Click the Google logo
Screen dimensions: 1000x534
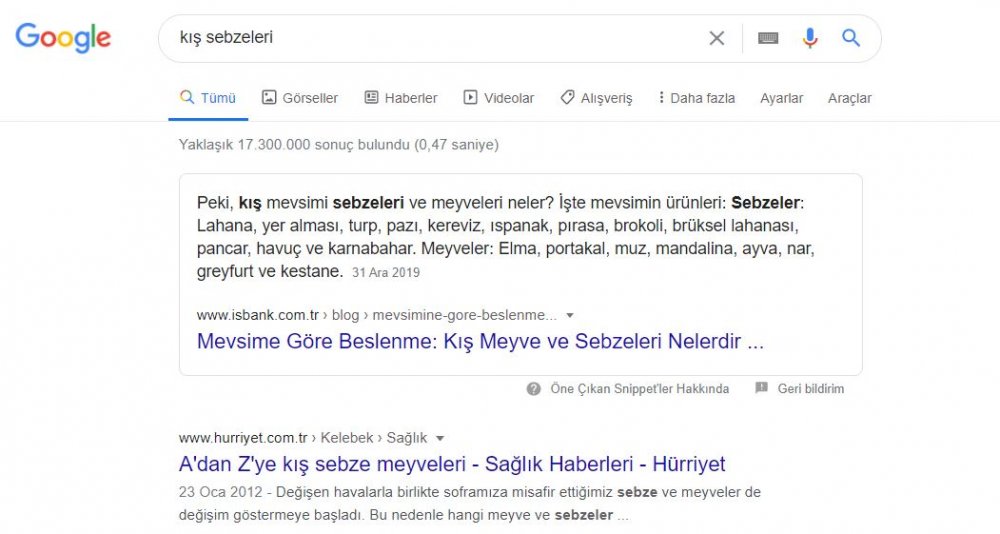pyautogui.click(x=63, y=38)
